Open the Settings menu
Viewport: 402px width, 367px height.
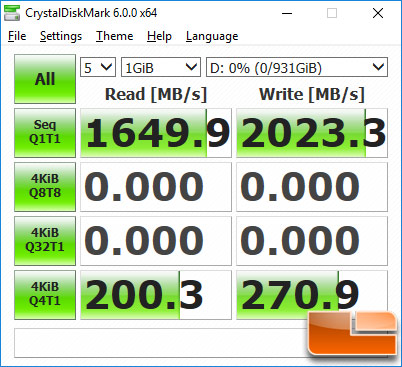coord(61,36)
